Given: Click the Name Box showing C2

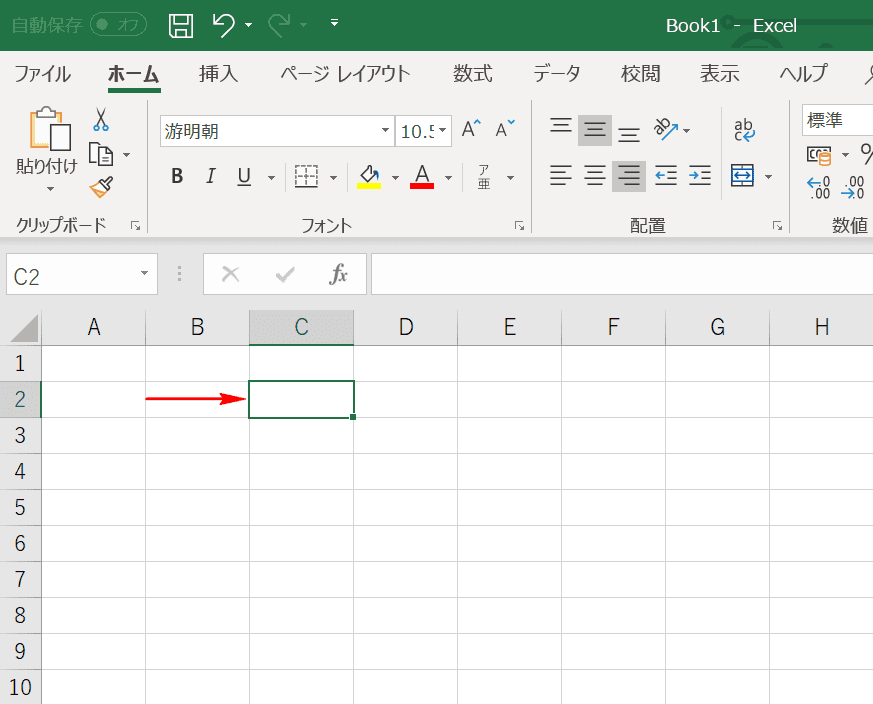Looking at the screenshot, I should [x=82, y=275].
